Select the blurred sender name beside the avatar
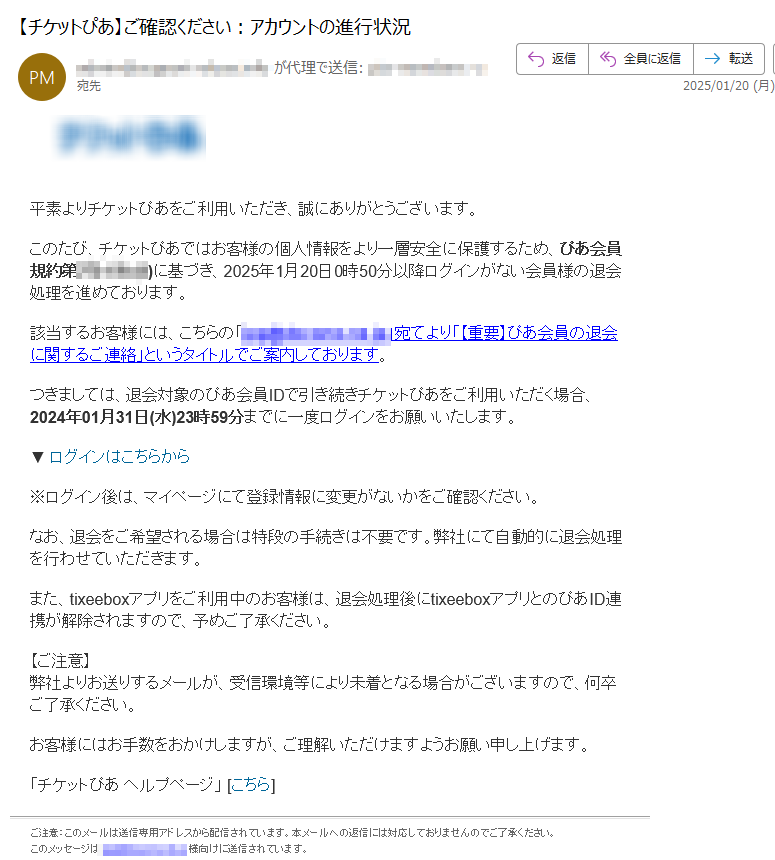 point(172,69)
